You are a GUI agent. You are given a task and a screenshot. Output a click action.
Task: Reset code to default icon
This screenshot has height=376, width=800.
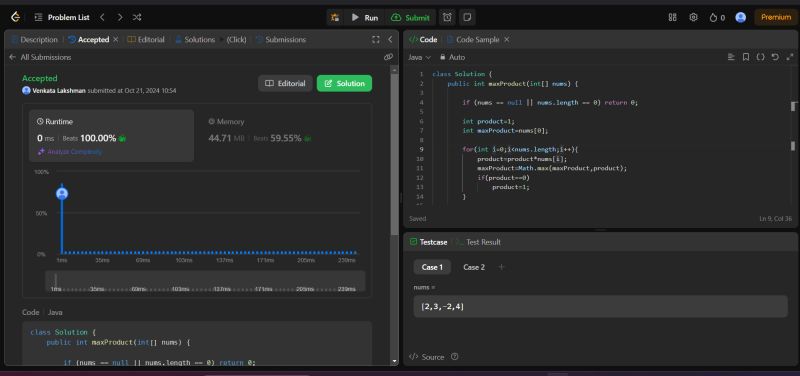click(775, 57)
